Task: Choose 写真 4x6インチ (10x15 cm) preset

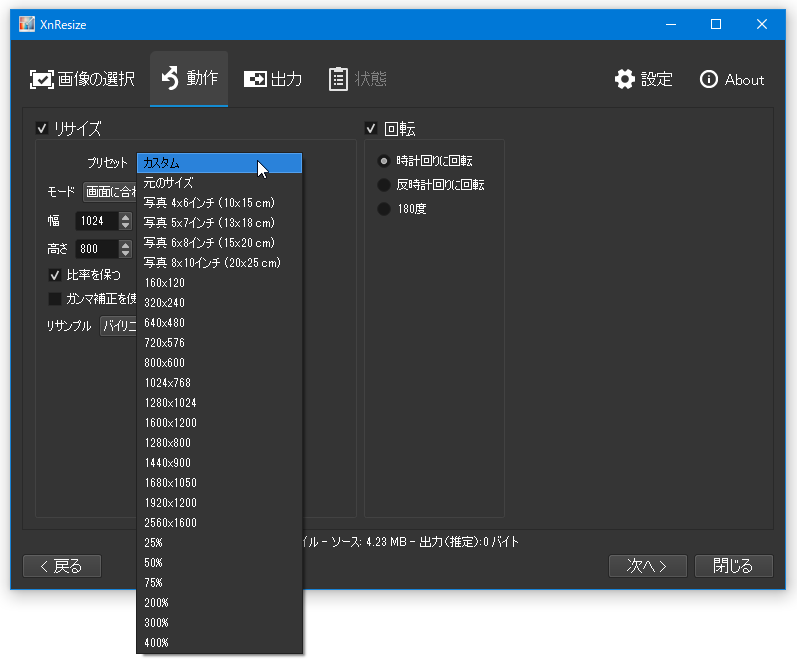Action: point(219,202)
